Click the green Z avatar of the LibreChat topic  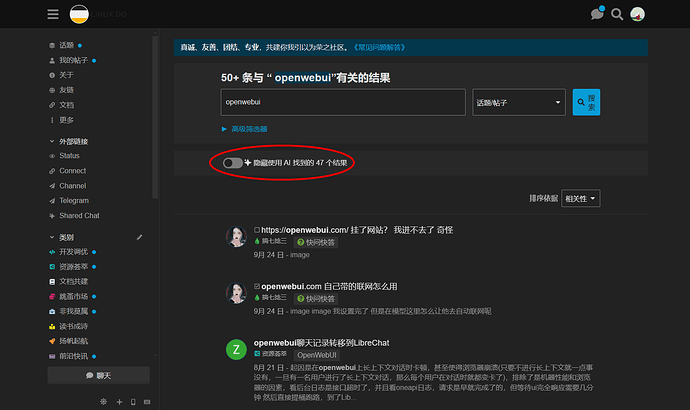[x=236, y=349]
